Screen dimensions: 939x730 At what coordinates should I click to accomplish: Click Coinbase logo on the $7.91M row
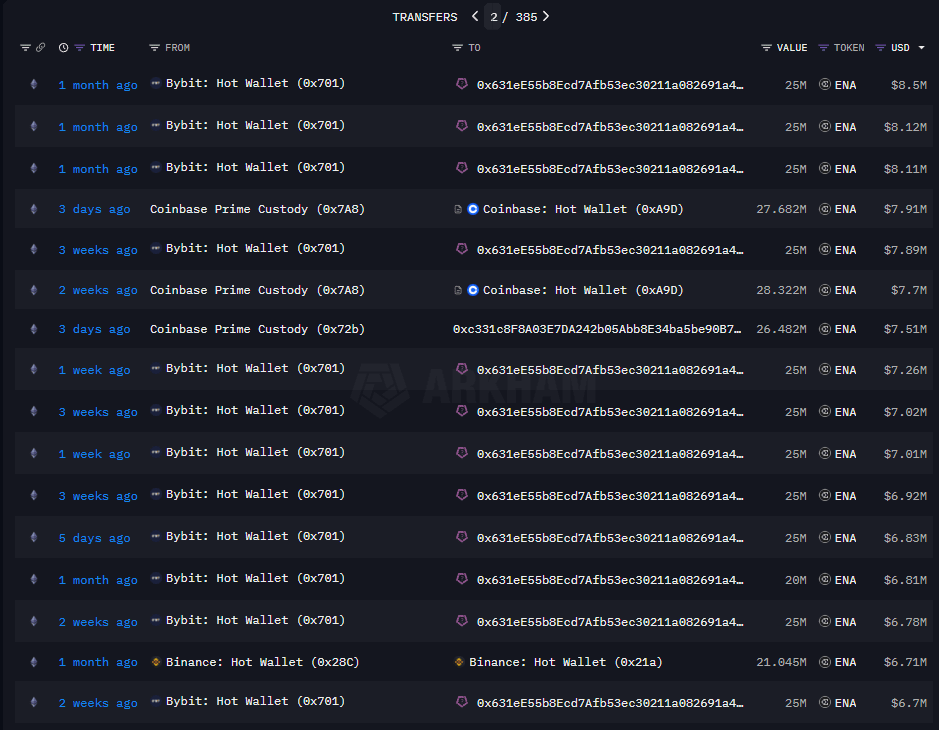tap(473, 209)
